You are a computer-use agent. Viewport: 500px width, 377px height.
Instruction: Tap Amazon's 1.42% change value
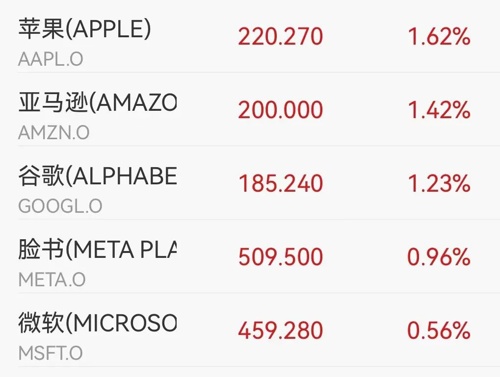(439, 110)
